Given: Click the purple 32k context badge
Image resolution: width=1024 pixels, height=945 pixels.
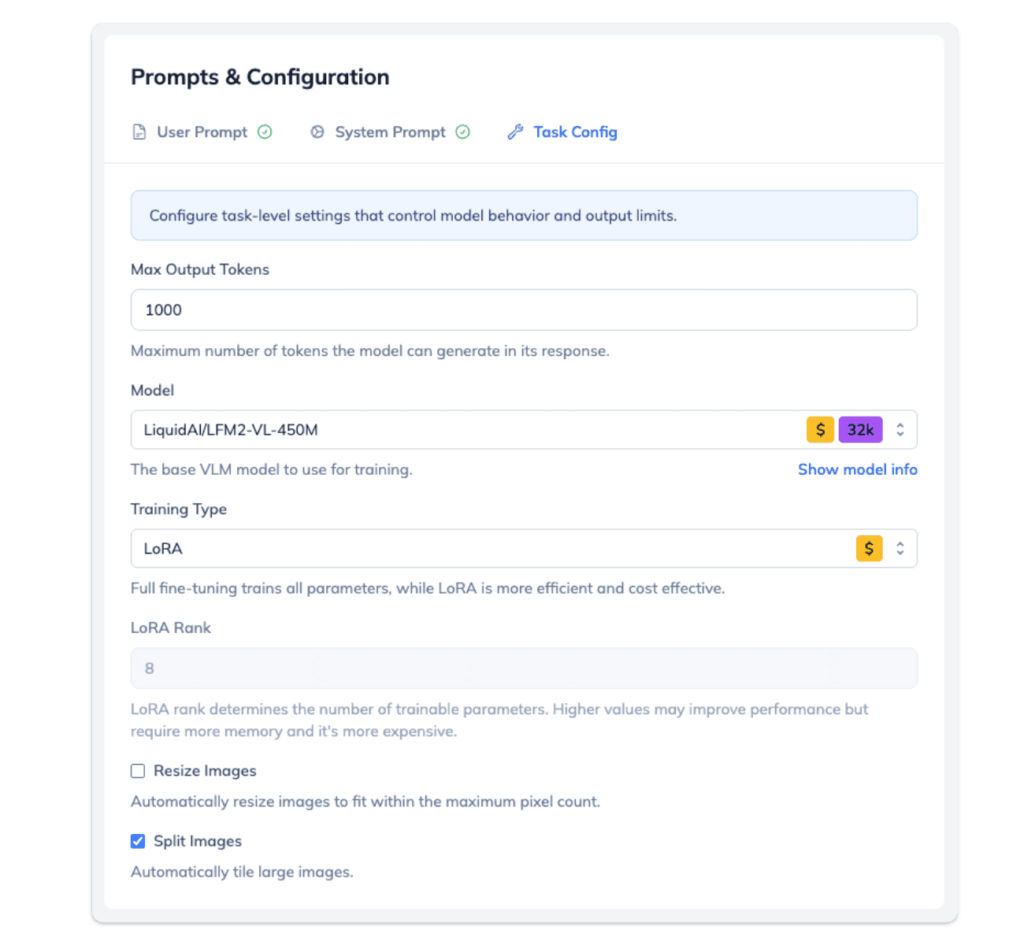Looking at the screenshot, I should (861, 429).
